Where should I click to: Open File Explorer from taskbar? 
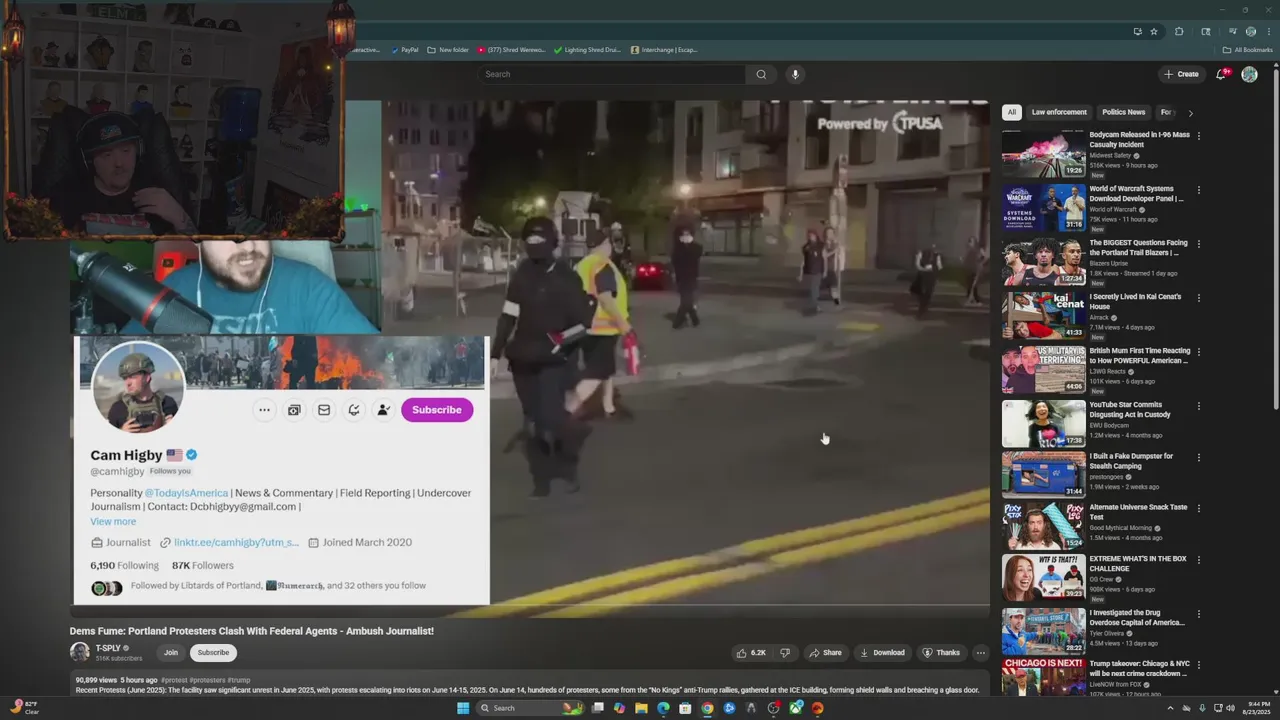tap(641, 708)
